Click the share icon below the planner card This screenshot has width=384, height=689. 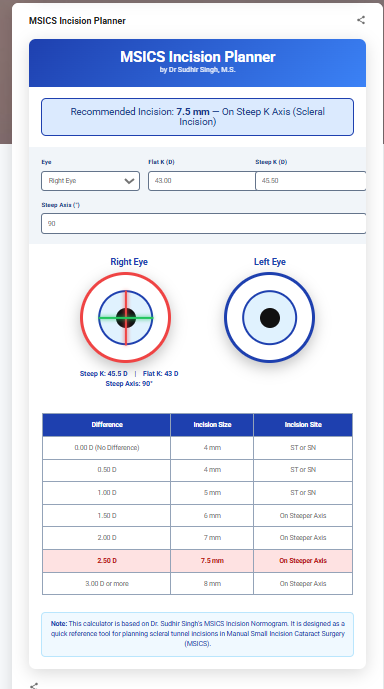34,685
